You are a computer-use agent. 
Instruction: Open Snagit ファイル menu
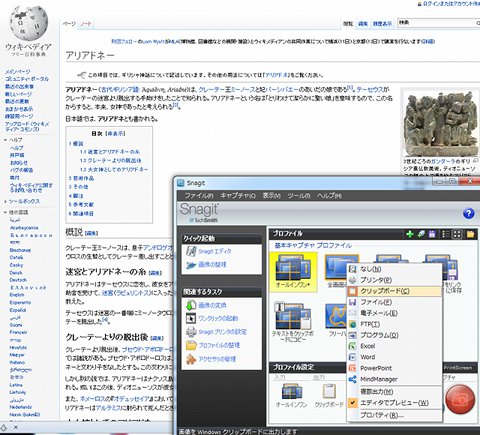[199, 195]
